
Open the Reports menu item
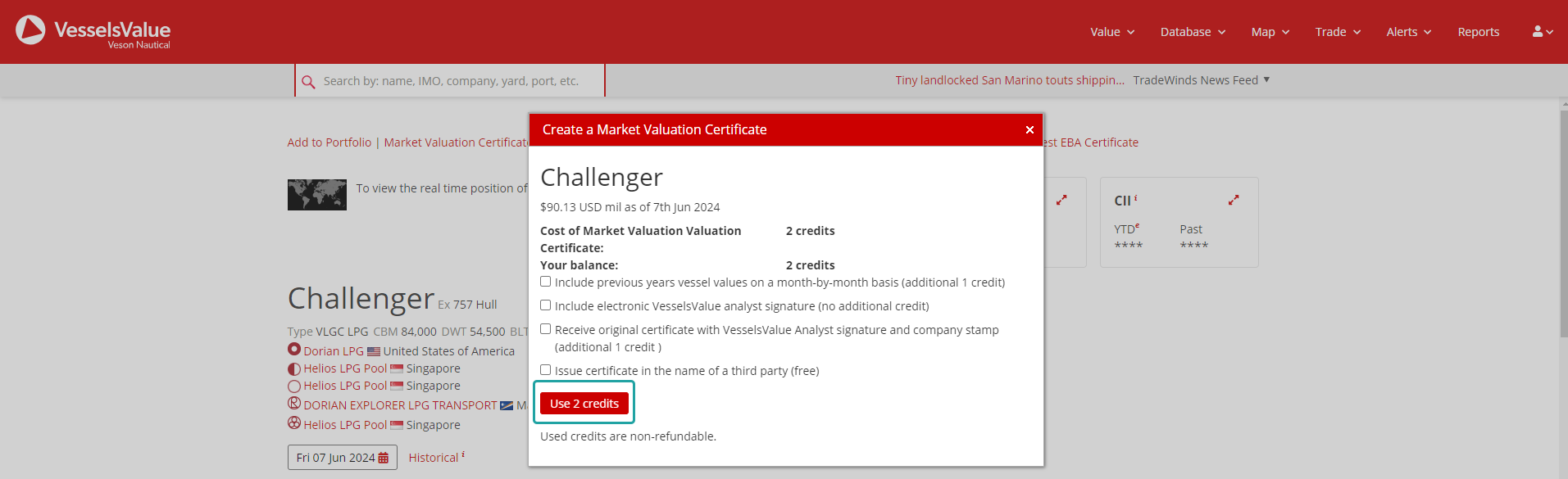tap(1479, 32)
